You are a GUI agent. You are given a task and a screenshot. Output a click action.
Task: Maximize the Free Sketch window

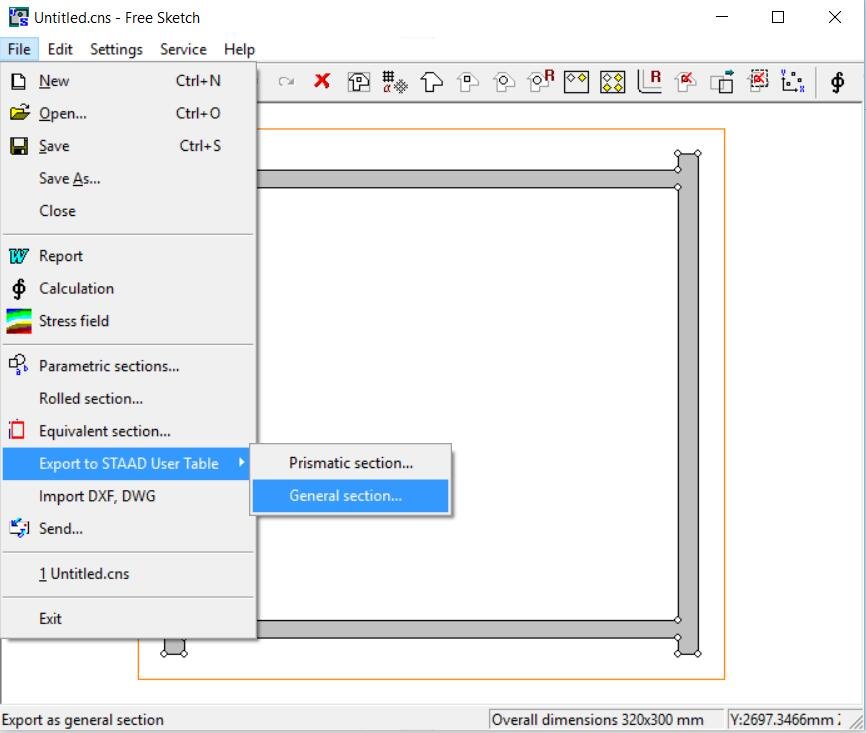(778, 17)
